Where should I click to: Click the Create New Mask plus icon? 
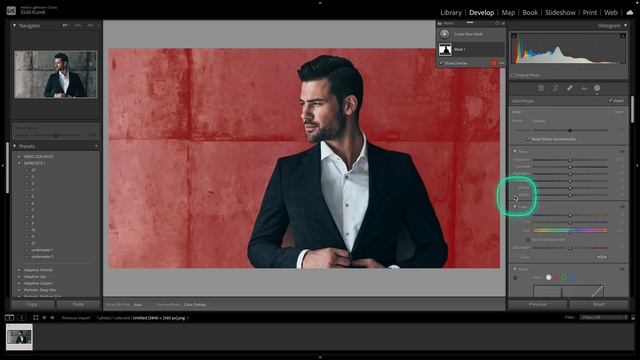(444, 34)
